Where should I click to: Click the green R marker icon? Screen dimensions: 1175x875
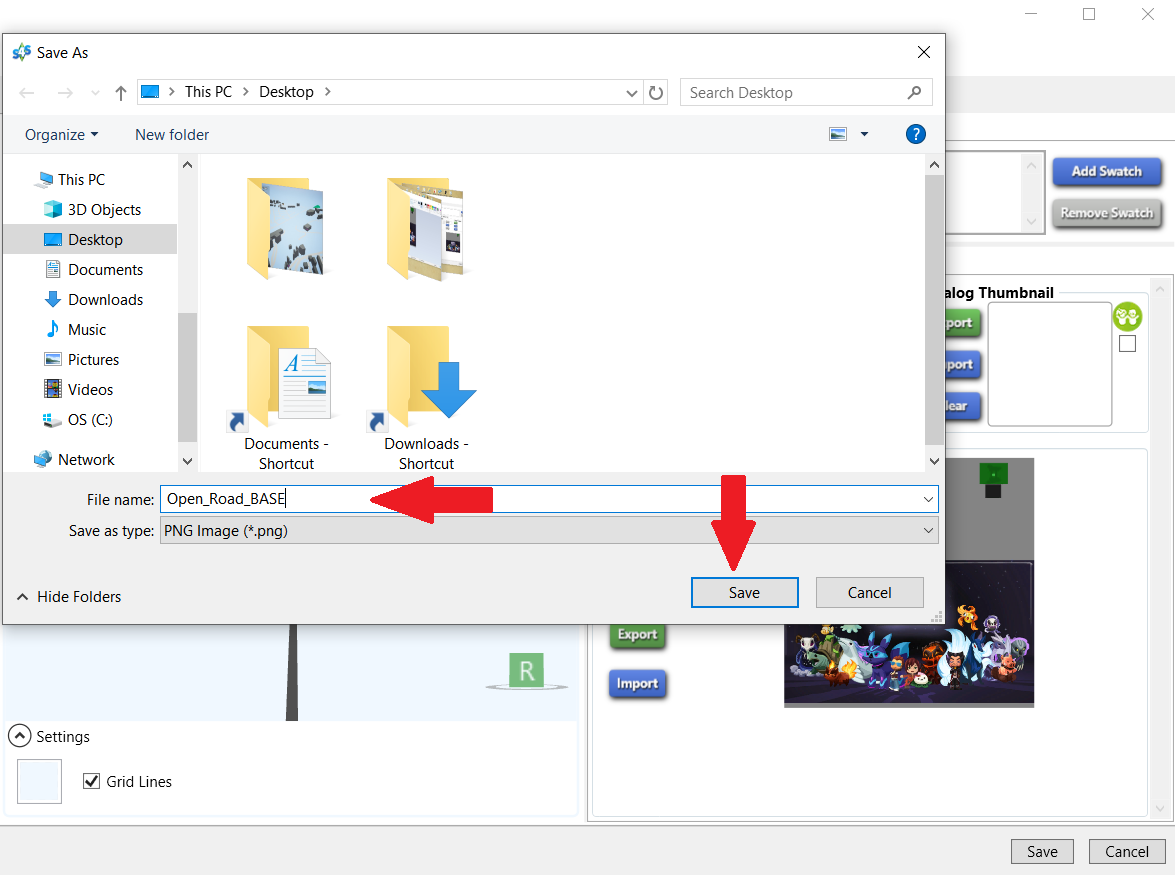pyautogui.click(x=526, y=670)
